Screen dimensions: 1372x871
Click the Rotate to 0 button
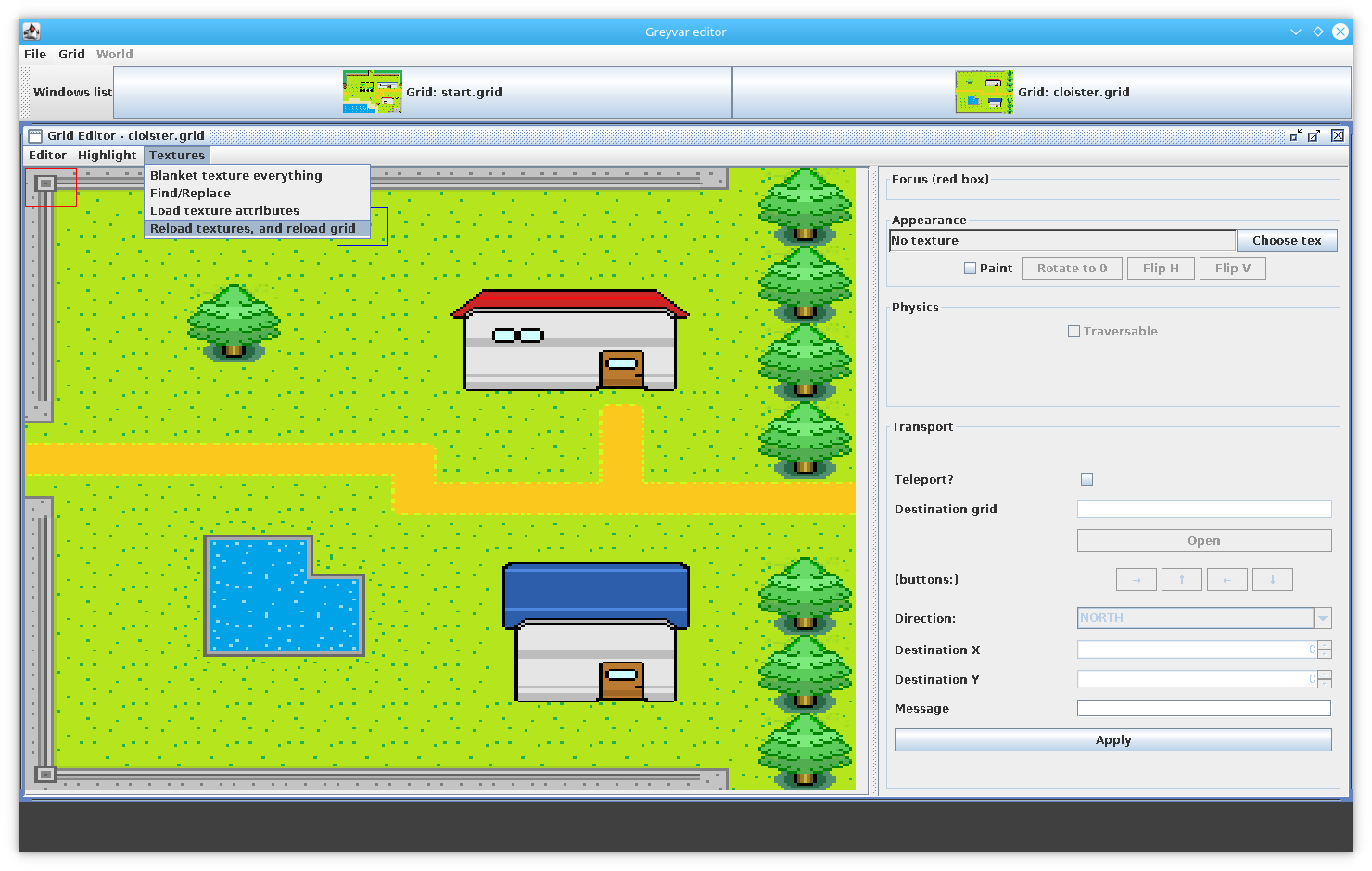coord(1072,269)
